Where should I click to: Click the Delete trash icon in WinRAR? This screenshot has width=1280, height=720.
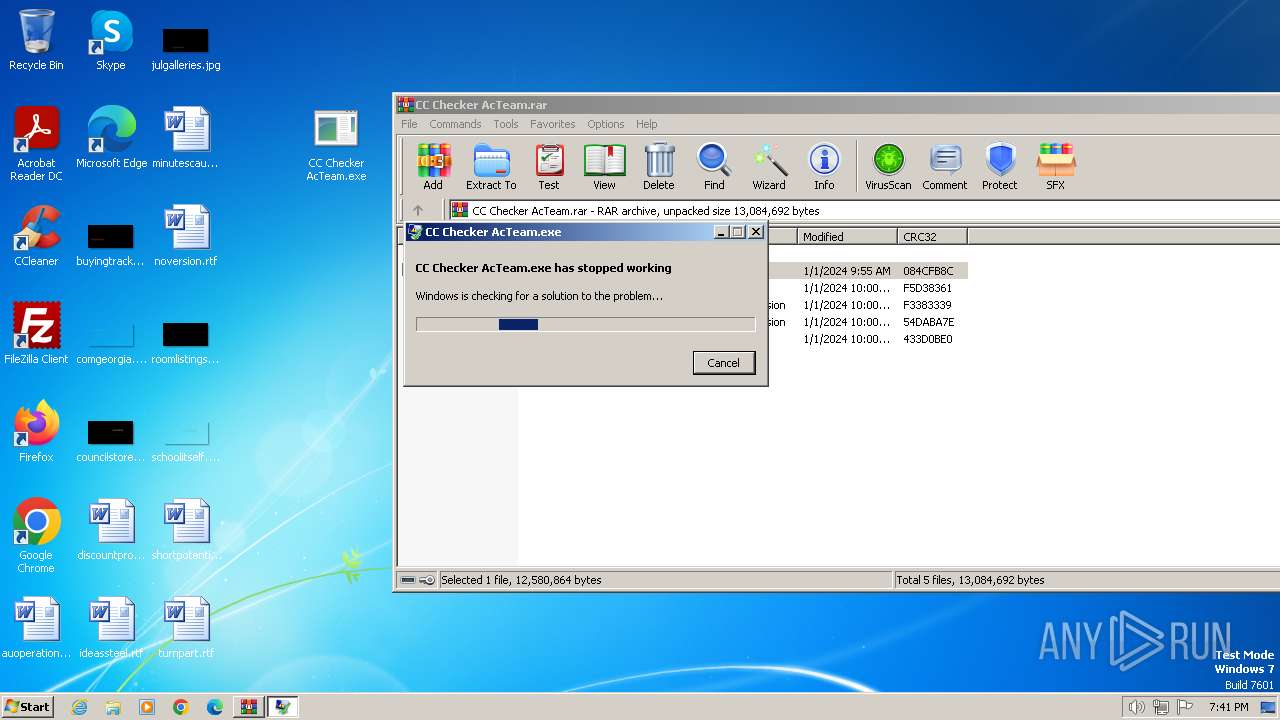[658, 166]
